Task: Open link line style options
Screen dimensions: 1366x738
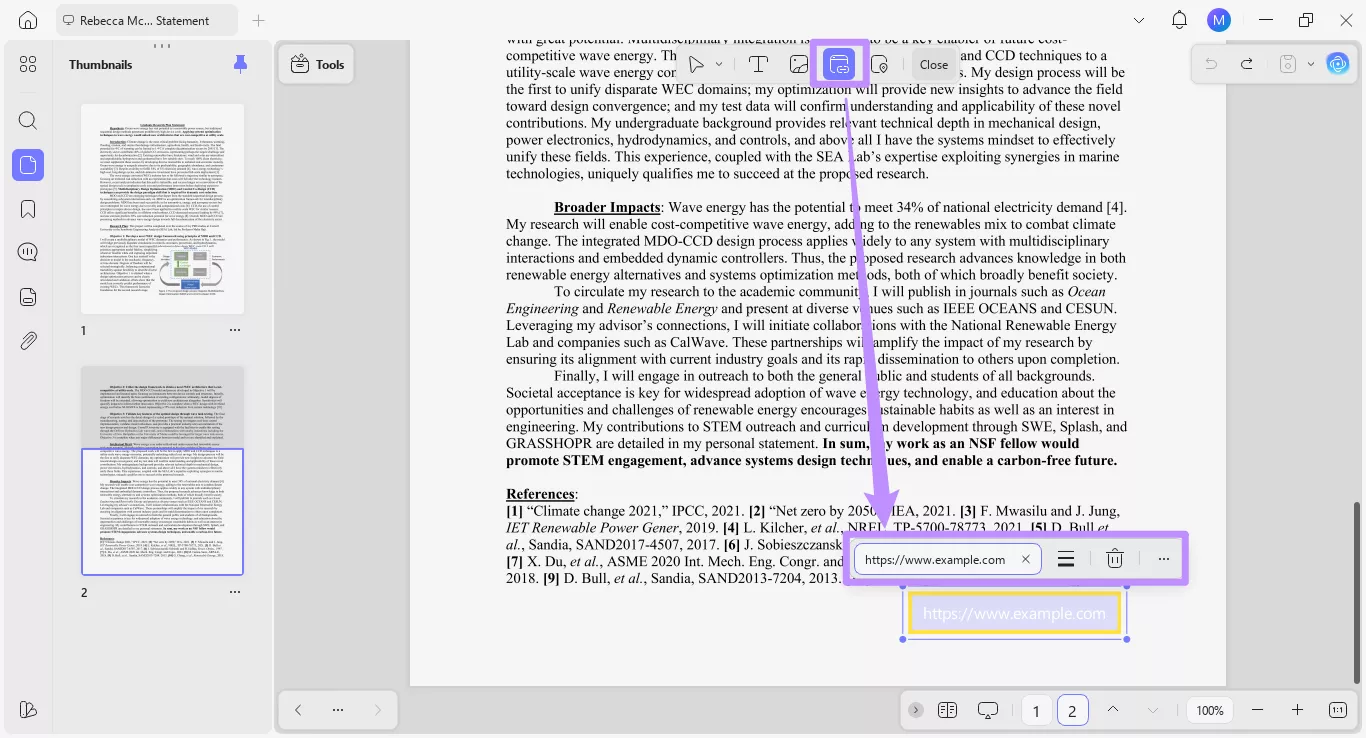Action: [x=1066, y=559]
